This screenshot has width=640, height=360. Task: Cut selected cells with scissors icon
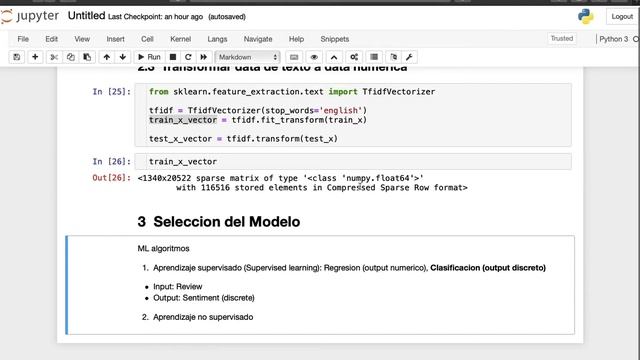coord(54,57)
